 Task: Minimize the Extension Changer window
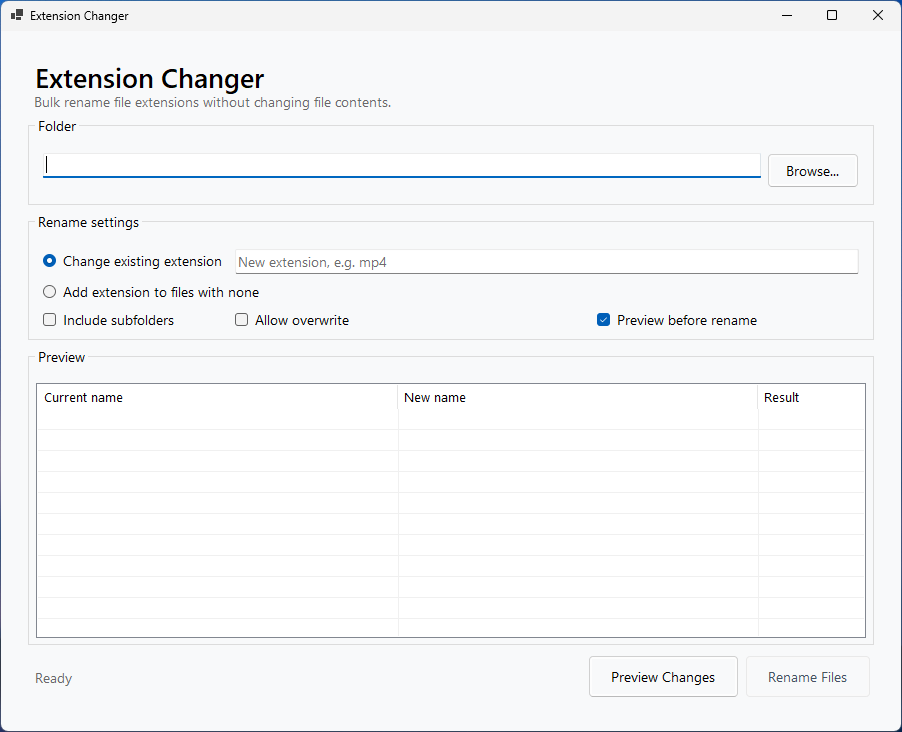pos(787,16)
